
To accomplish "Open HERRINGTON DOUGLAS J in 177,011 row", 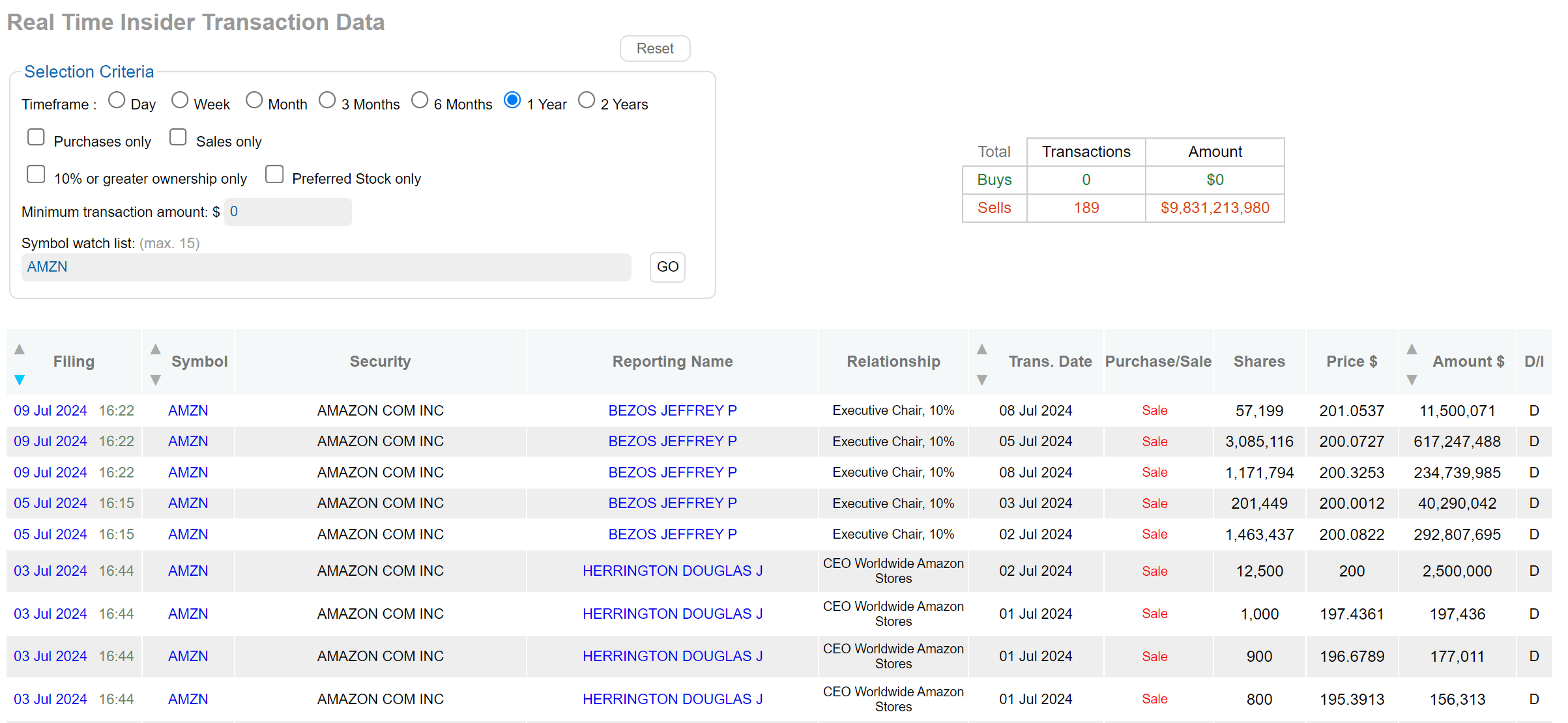I will click(673, 657).
